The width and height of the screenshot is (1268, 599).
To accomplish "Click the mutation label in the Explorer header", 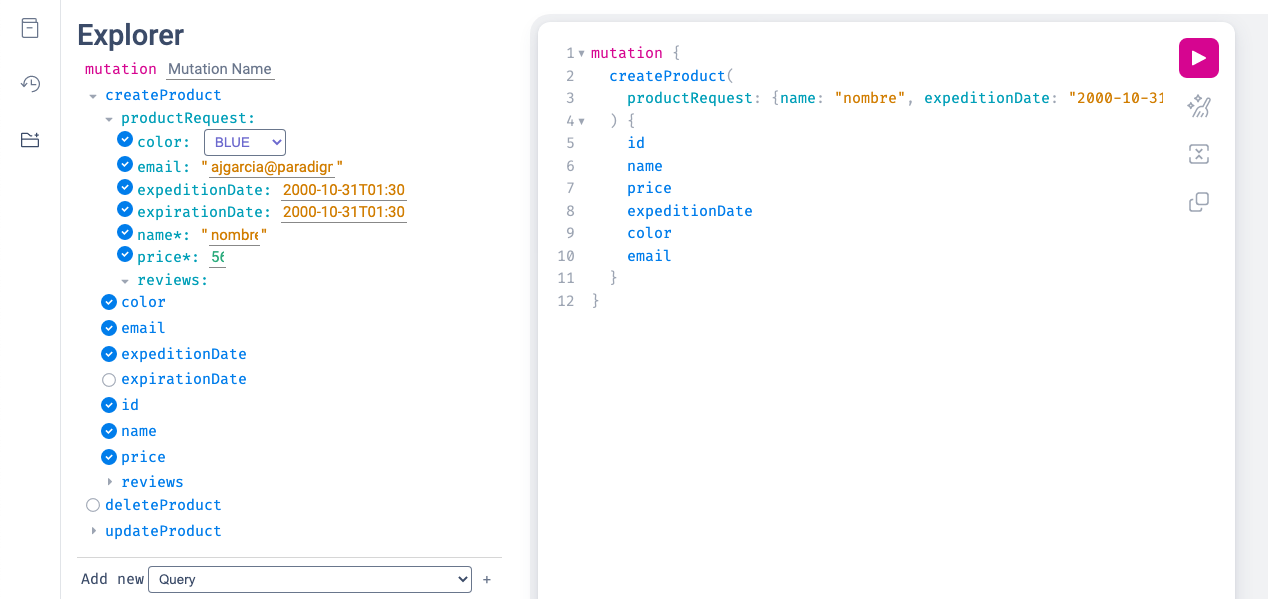I will pyautogui.click(x=119, y=69).
